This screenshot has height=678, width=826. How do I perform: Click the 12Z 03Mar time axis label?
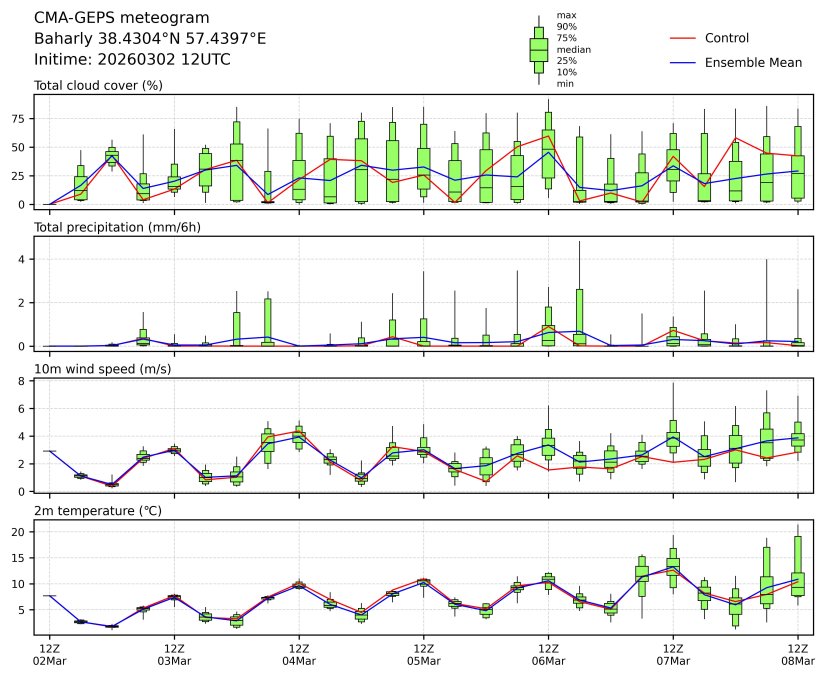click(174, 655)
